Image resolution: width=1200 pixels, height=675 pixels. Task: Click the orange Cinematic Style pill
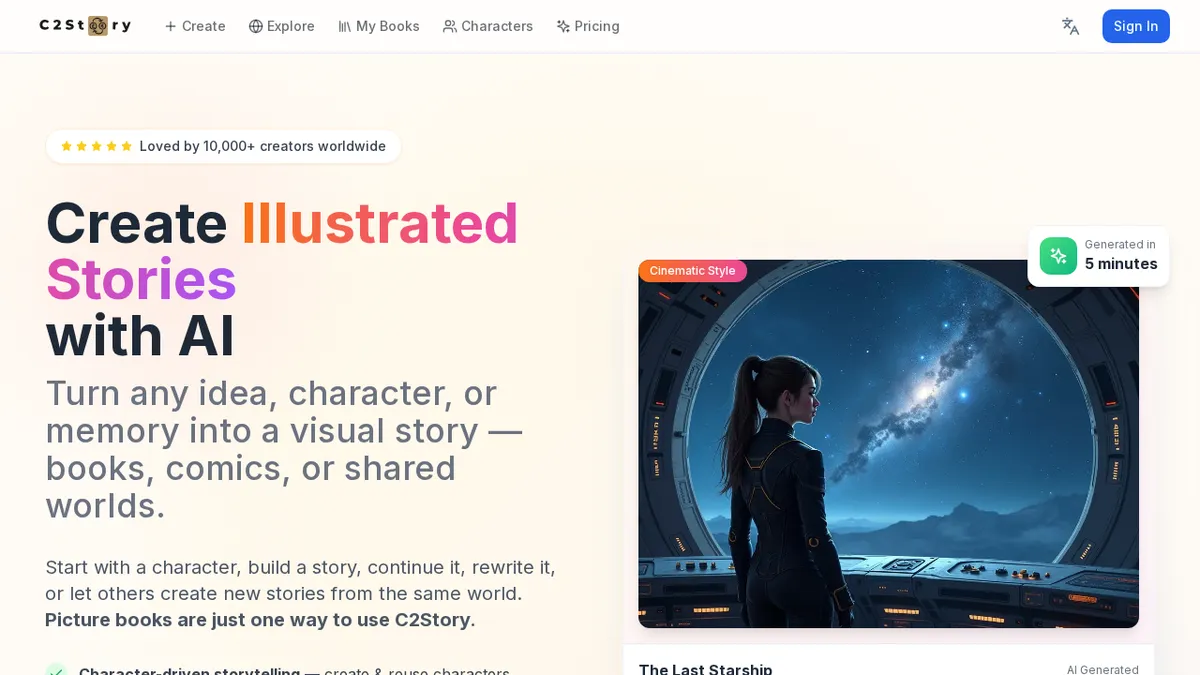click(x=692, y=270)
